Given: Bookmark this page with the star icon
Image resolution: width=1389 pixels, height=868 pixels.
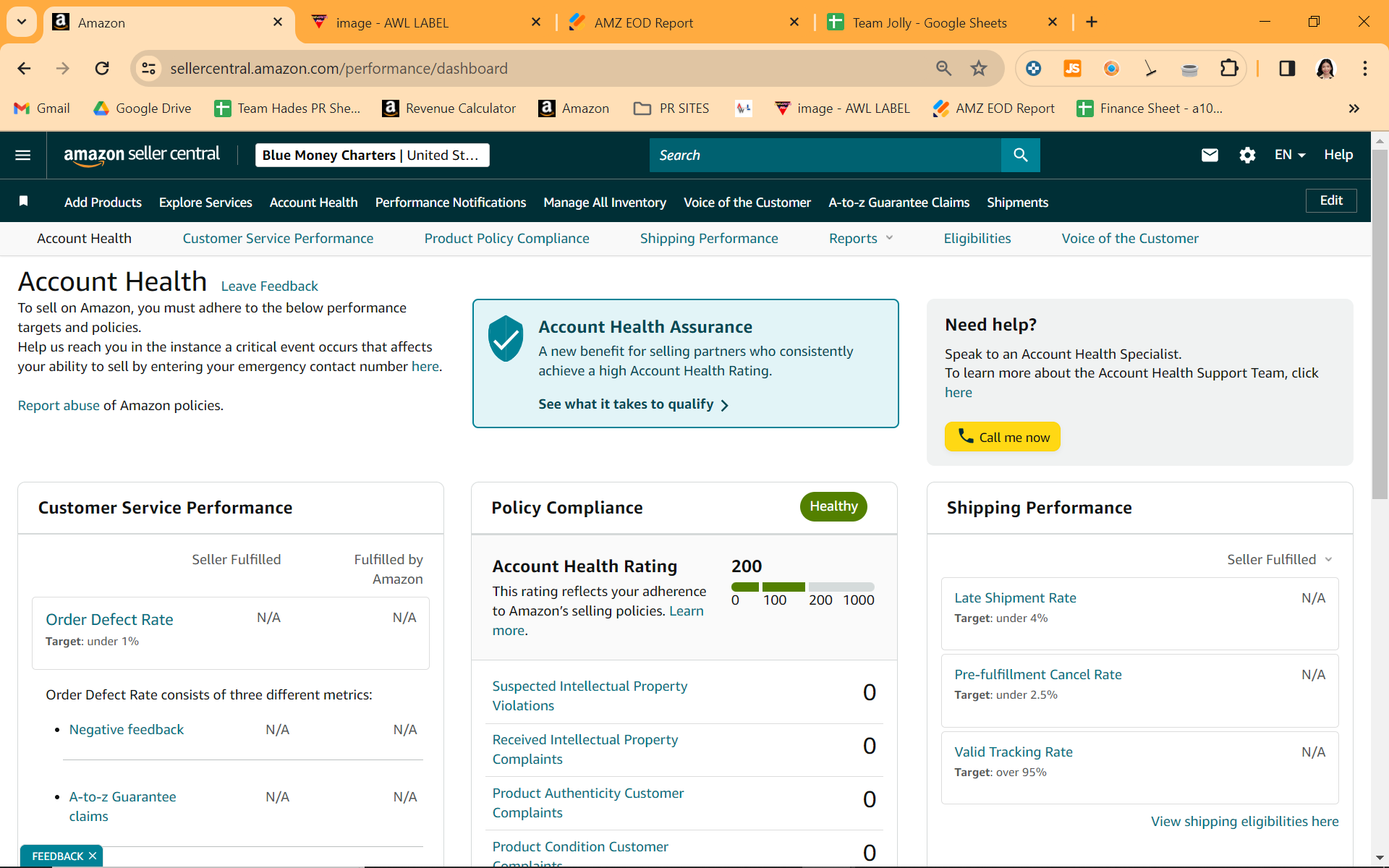Looking at the screenshot, I should tap(979, 68).
